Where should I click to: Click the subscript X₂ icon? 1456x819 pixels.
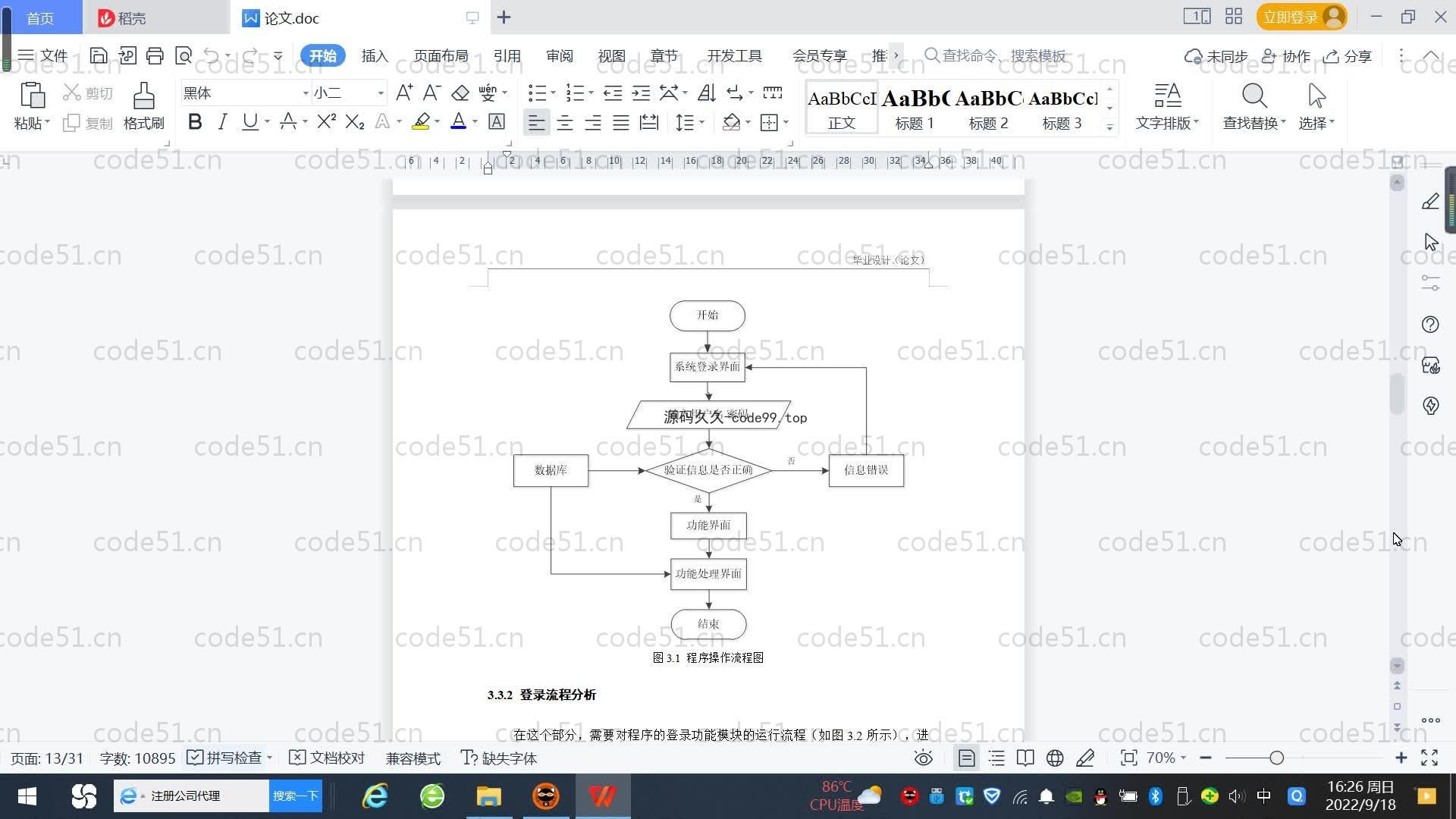[355, 122]
